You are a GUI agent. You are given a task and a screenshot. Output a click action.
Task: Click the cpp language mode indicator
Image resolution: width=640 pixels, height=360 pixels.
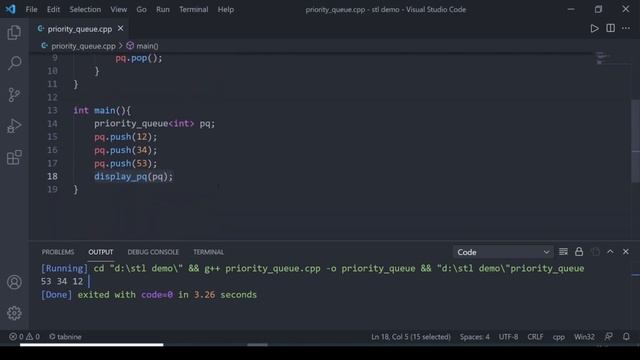click(559, 337)
